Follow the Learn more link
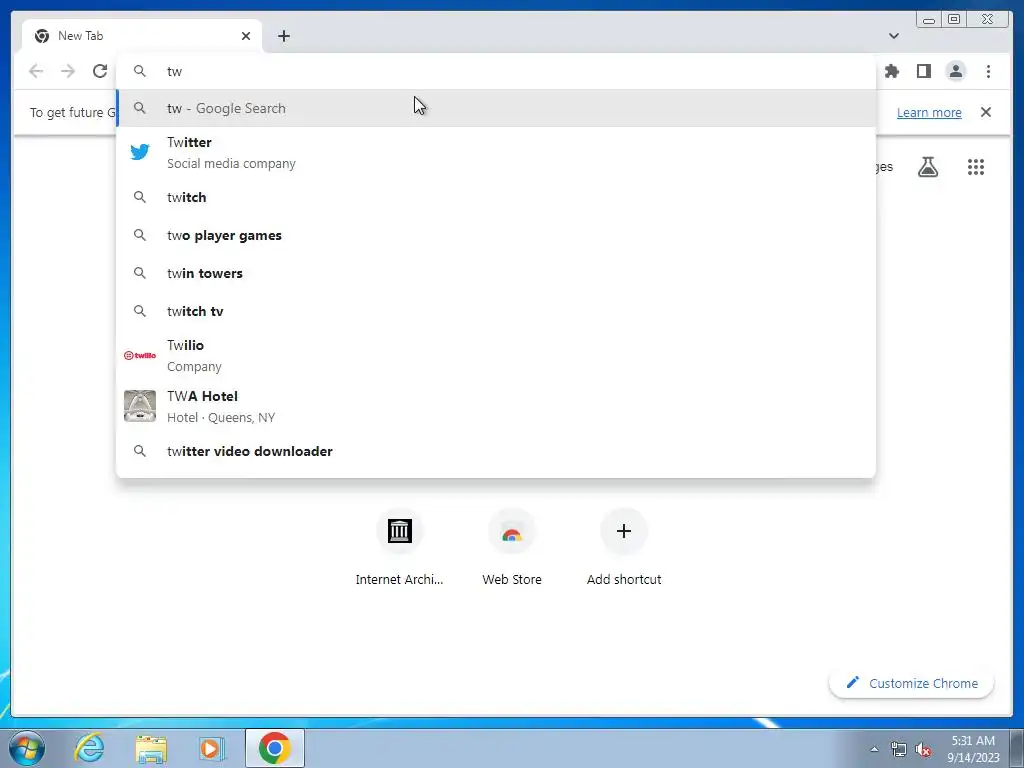 point(929,112)
